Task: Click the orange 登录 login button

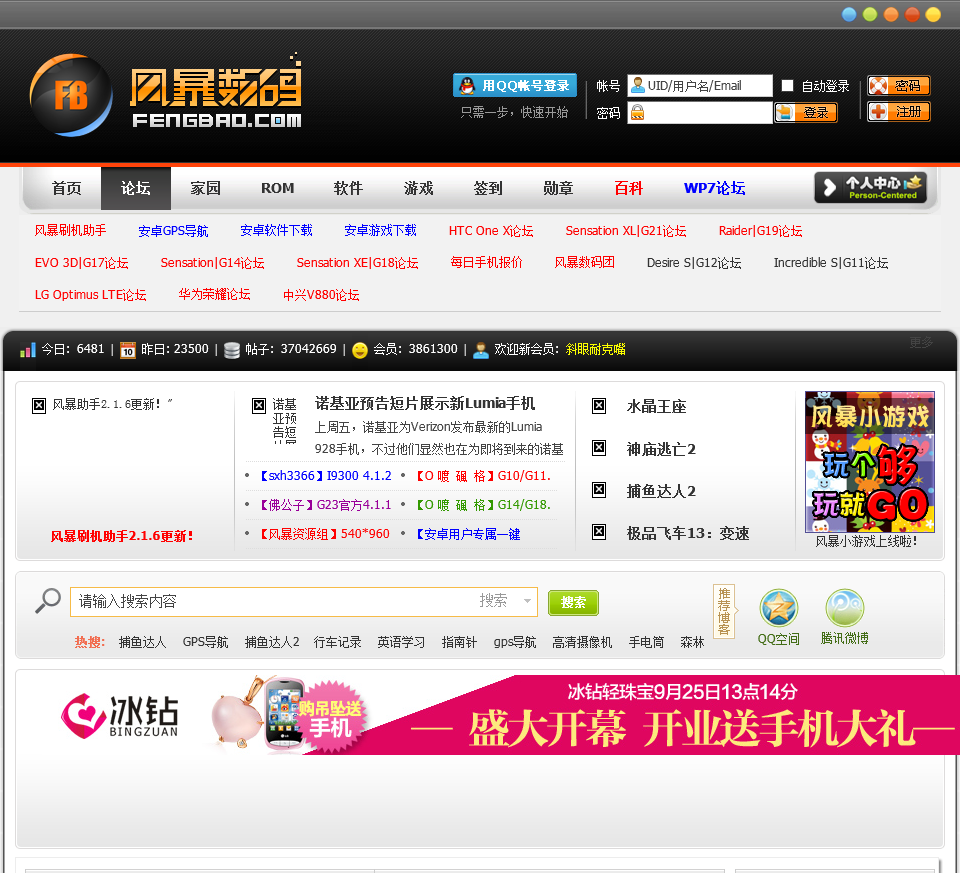Action: pos(806,113)
